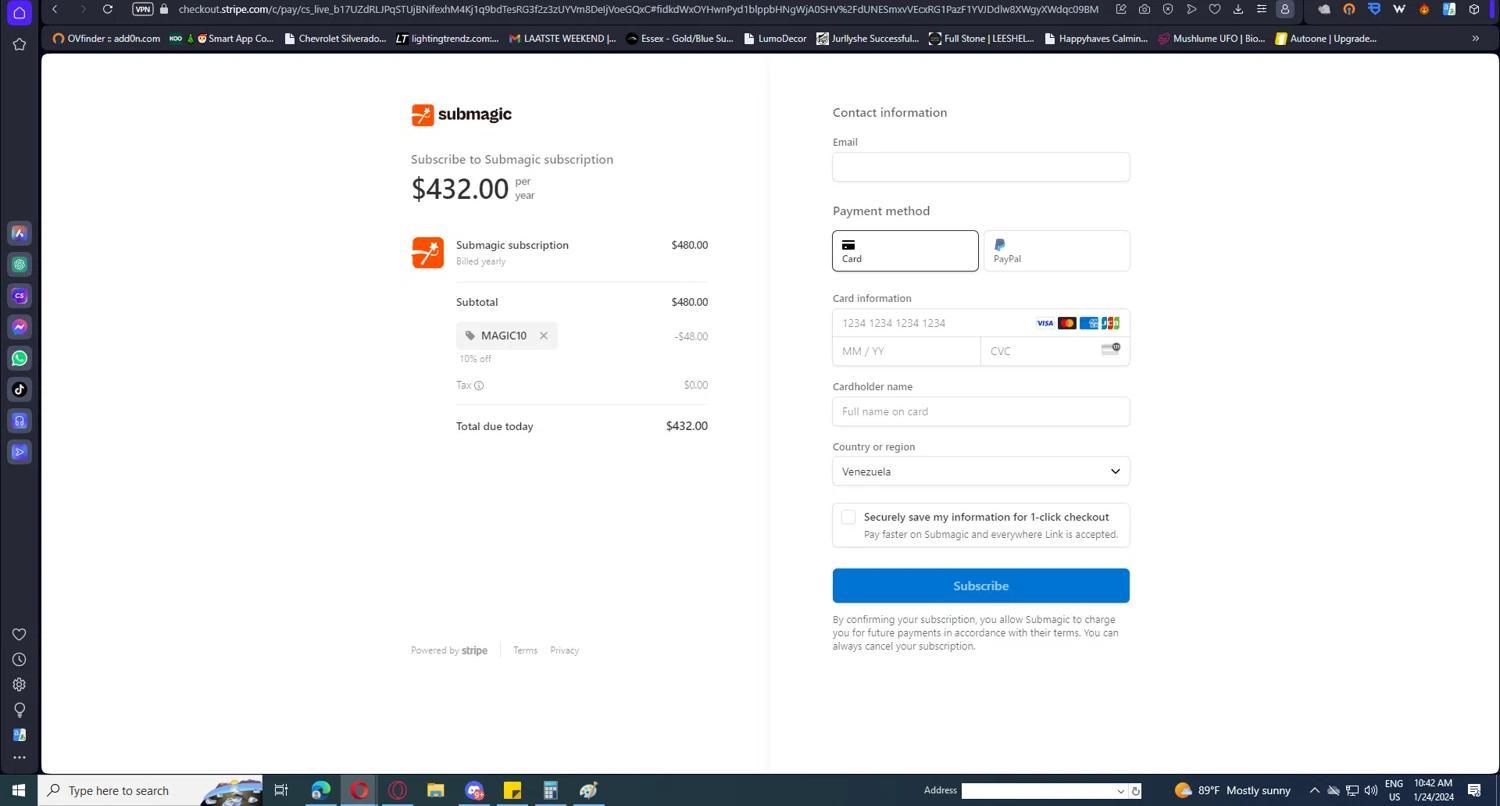The width and height of the screenshot is (1500, 806).
Task: Click the CVC field
Action: point(1055,352)
